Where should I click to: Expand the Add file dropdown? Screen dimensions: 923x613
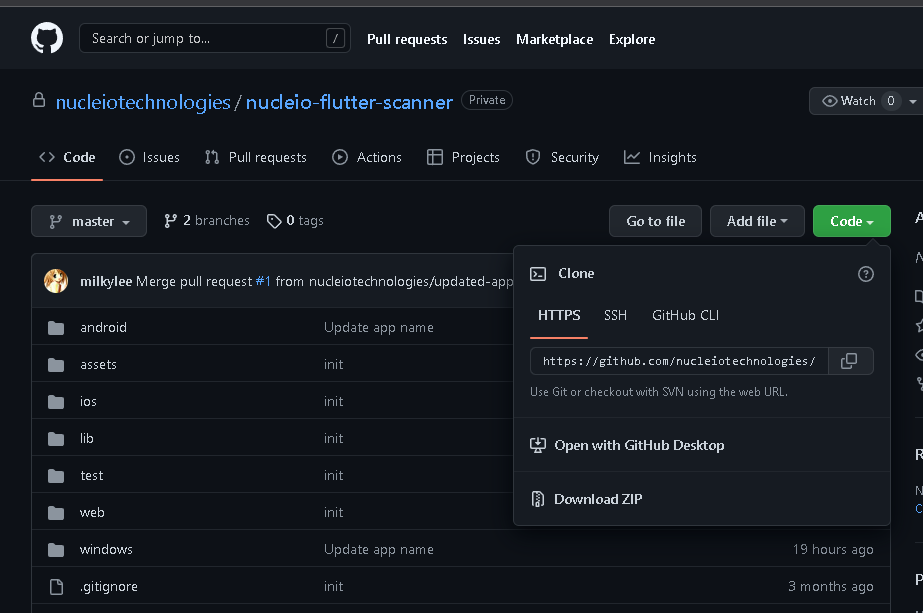[757, 221]
